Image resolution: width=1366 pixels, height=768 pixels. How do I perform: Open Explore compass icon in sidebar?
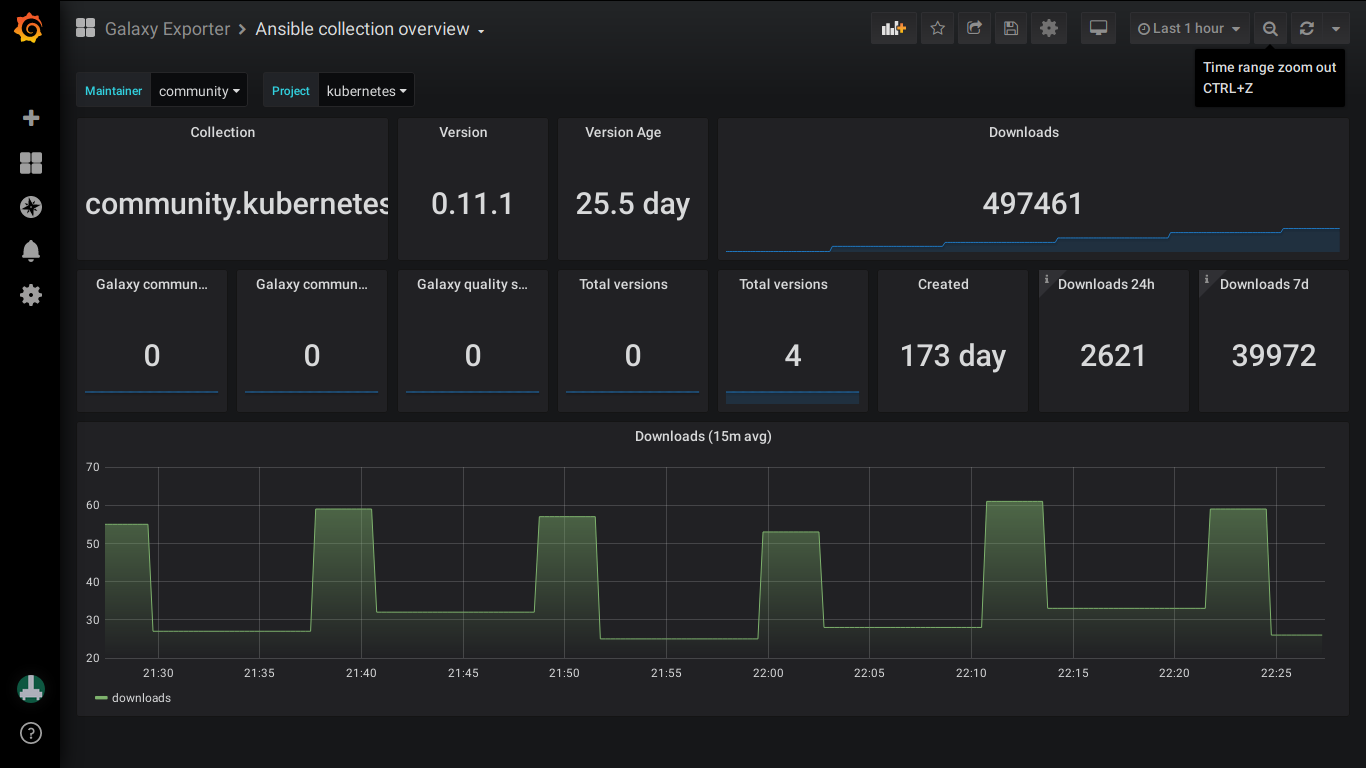tap(31, 207)
